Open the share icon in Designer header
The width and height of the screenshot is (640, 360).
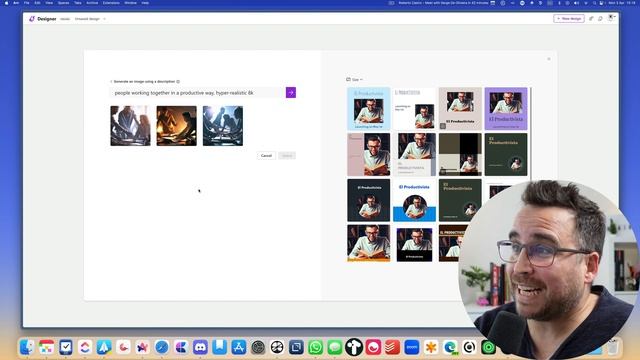pos(591,19)
